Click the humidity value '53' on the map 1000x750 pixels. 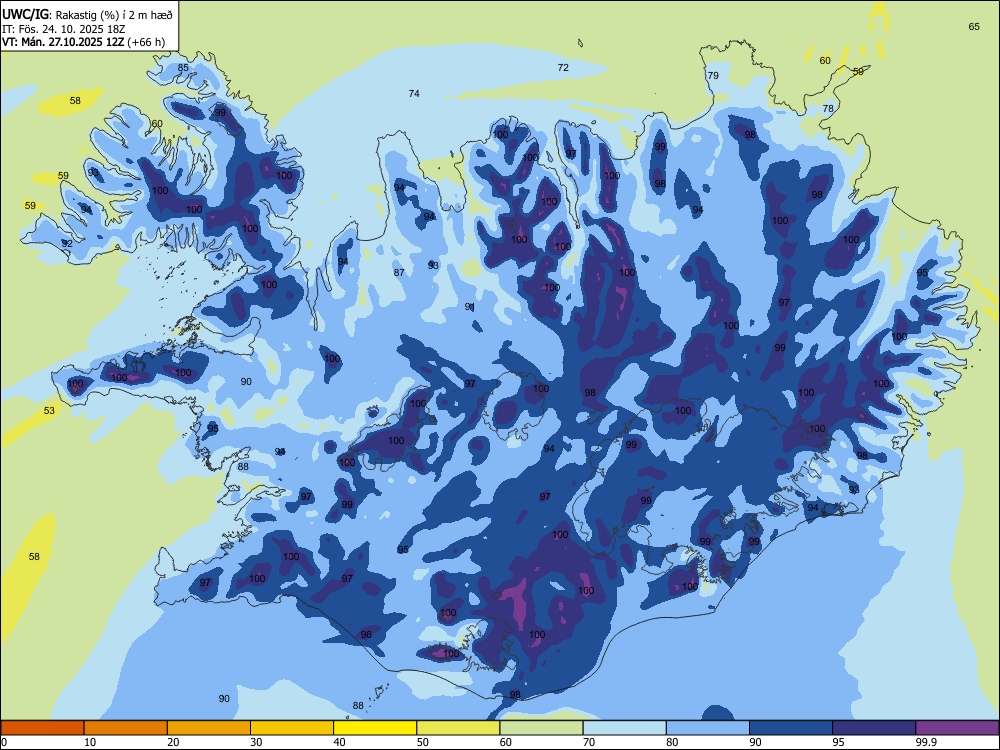(x=49, y=411)
